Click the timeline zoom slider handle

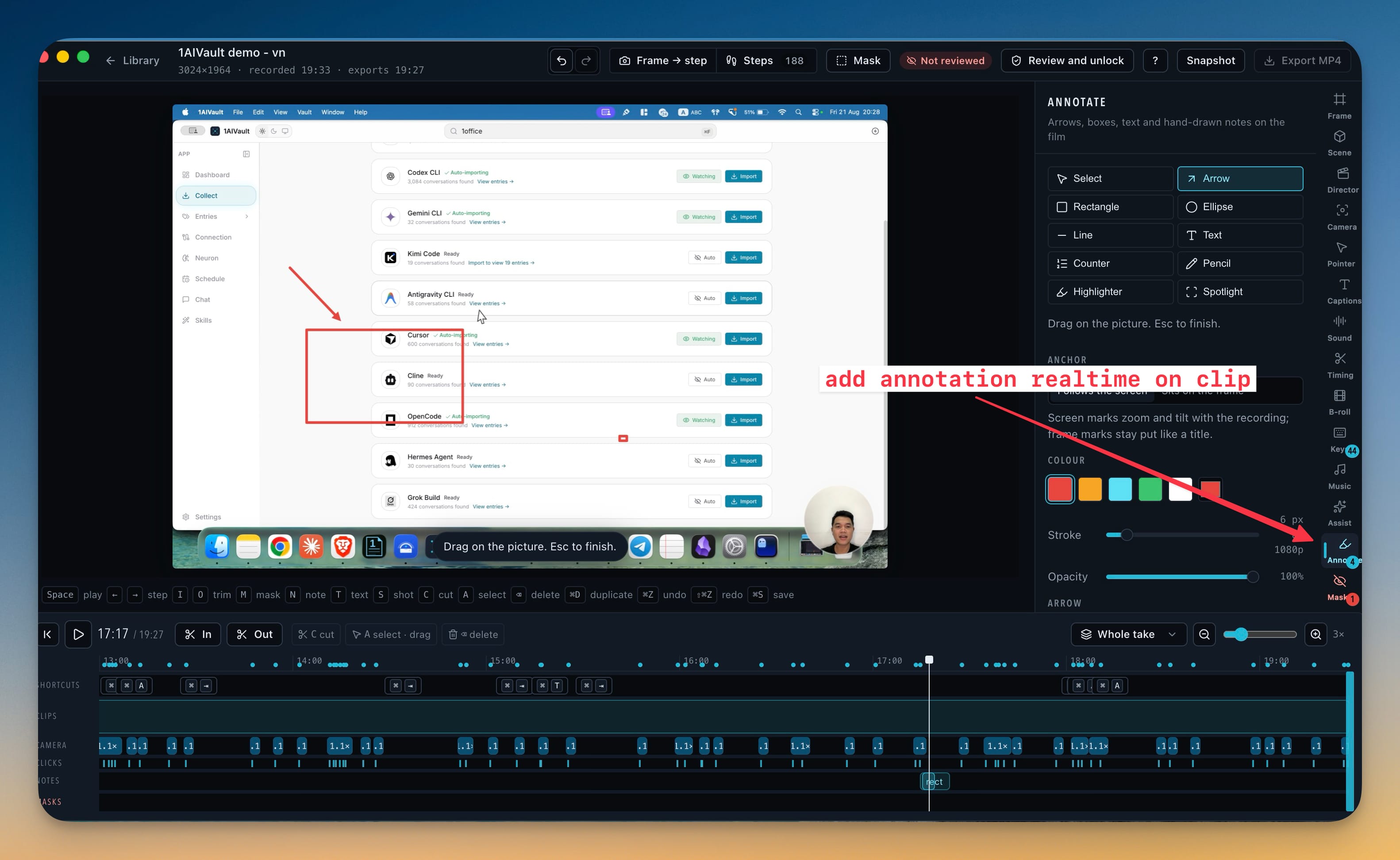coord(1241,634)
